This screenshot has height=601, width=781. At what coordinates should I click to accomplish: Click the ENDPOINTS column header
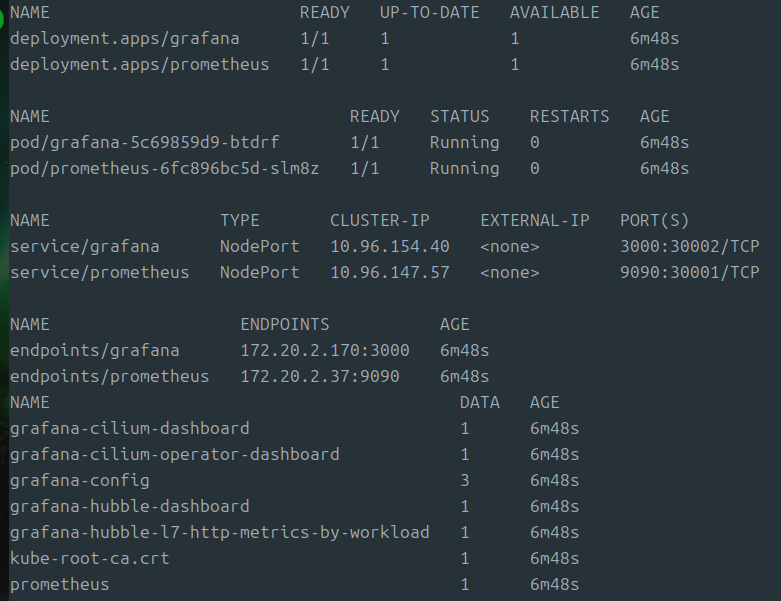coord(285,325)
